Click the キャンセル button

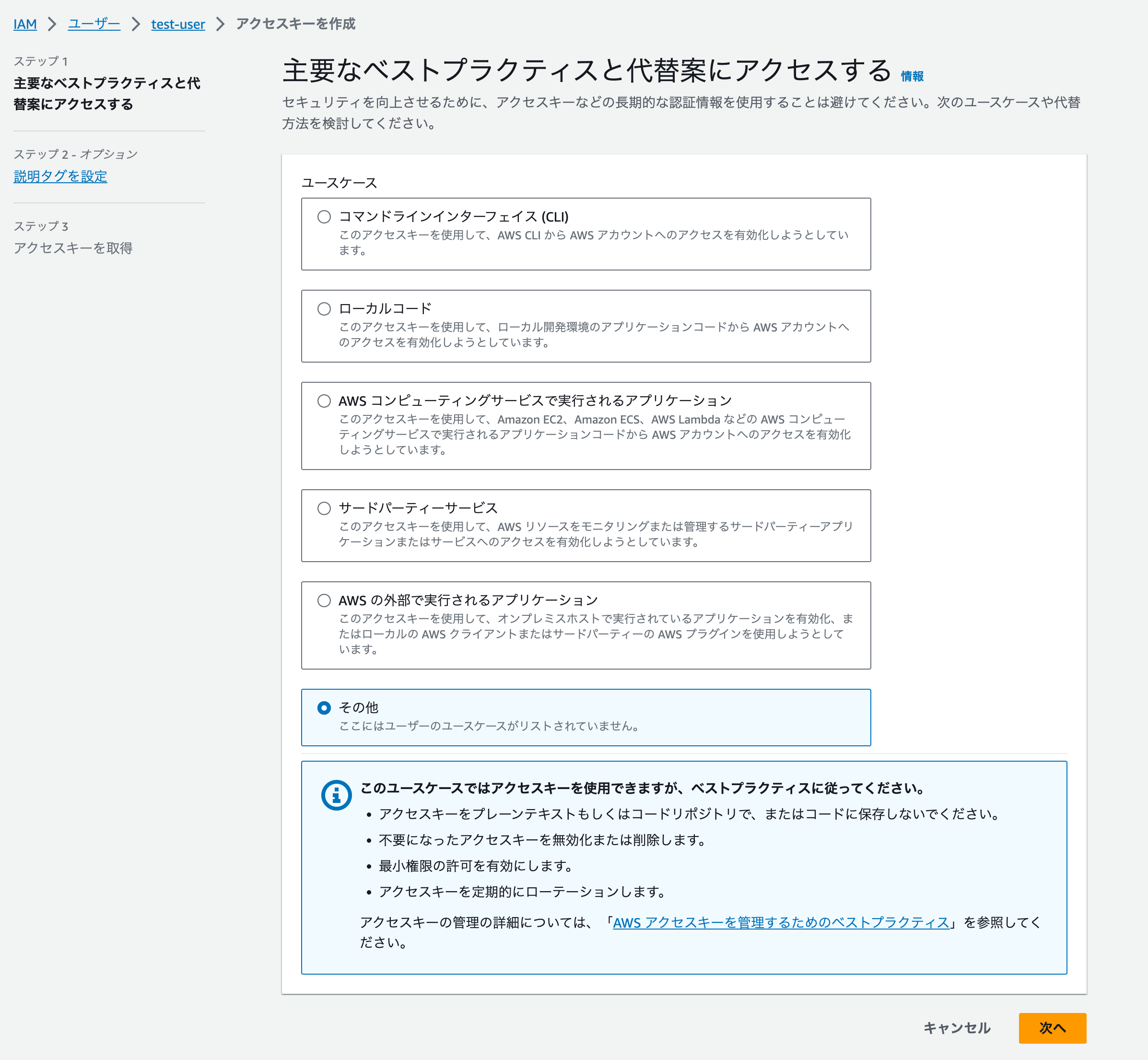tap(957, 1028)
